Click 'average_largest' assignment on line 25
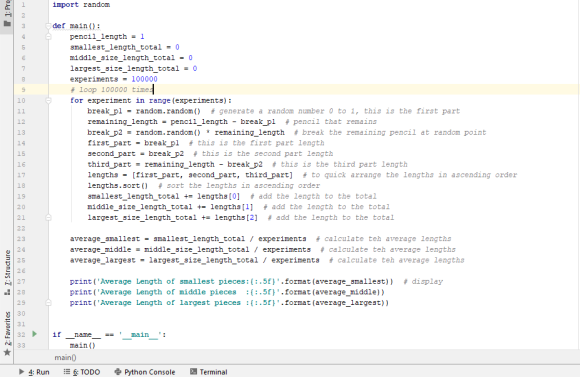The width and height of the screenshot is (580, 377). (x=195, y=260)
